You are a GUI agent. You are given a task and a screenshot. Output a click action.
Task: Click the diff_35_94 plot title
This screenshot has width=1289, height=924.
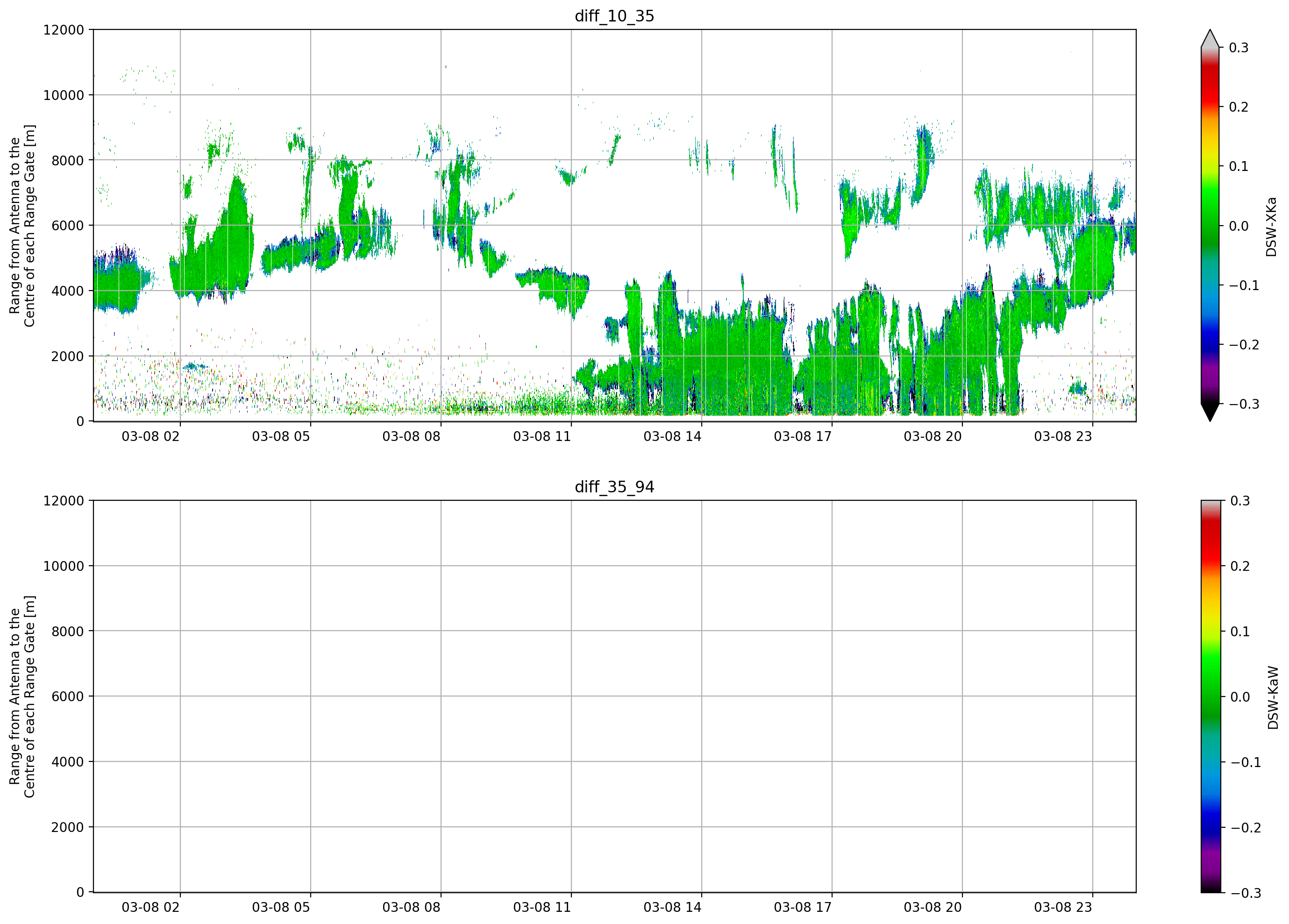(614, 487)
